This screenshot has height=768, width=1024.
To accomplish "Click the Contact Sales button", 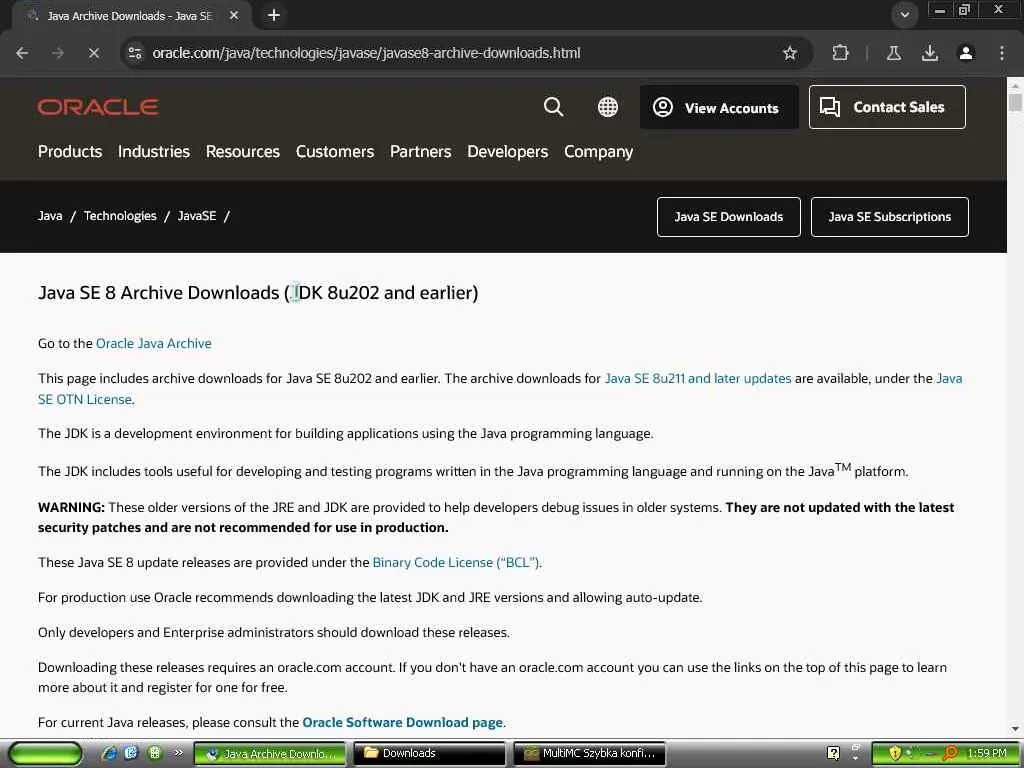I will coord(887,107).
